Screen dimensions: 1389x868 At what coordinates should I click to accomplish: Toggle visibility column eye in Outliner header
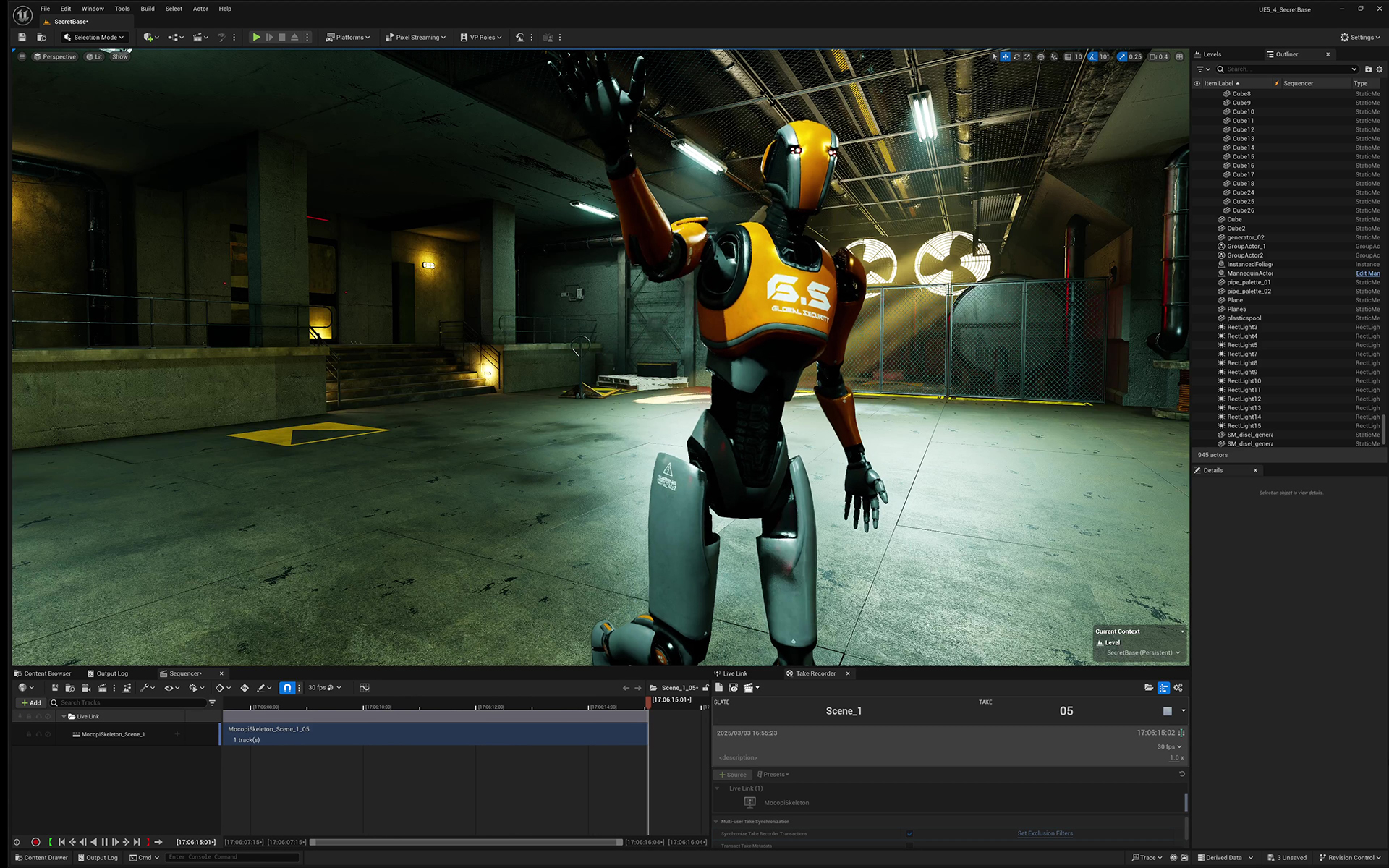point(1197,83)
